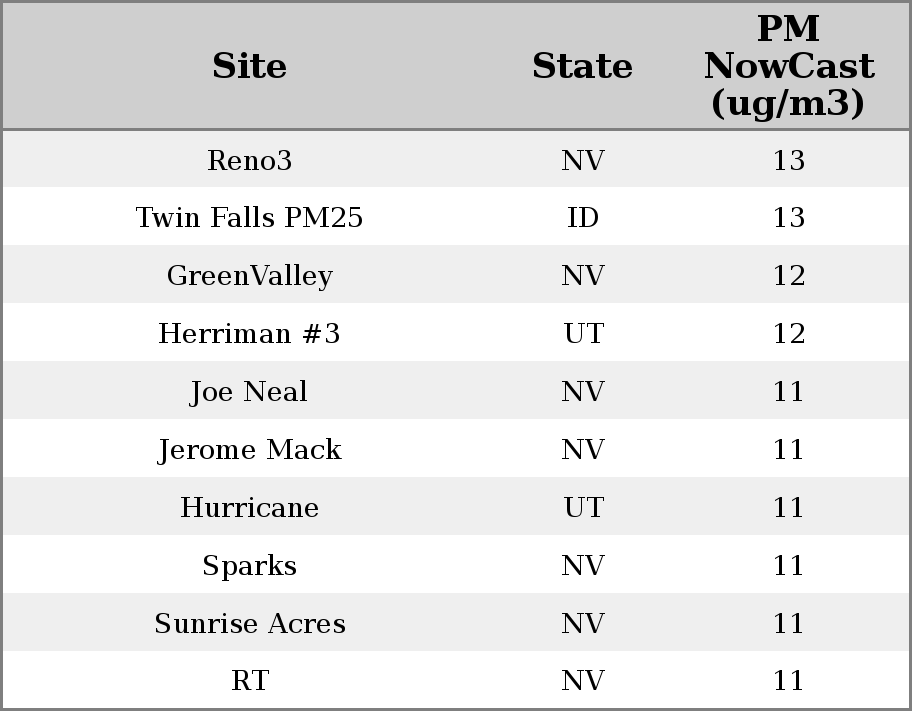The width and height of the screenshot is (912, 711).
Task: Select the Reno3 site cell
Action: click(249, 160)
